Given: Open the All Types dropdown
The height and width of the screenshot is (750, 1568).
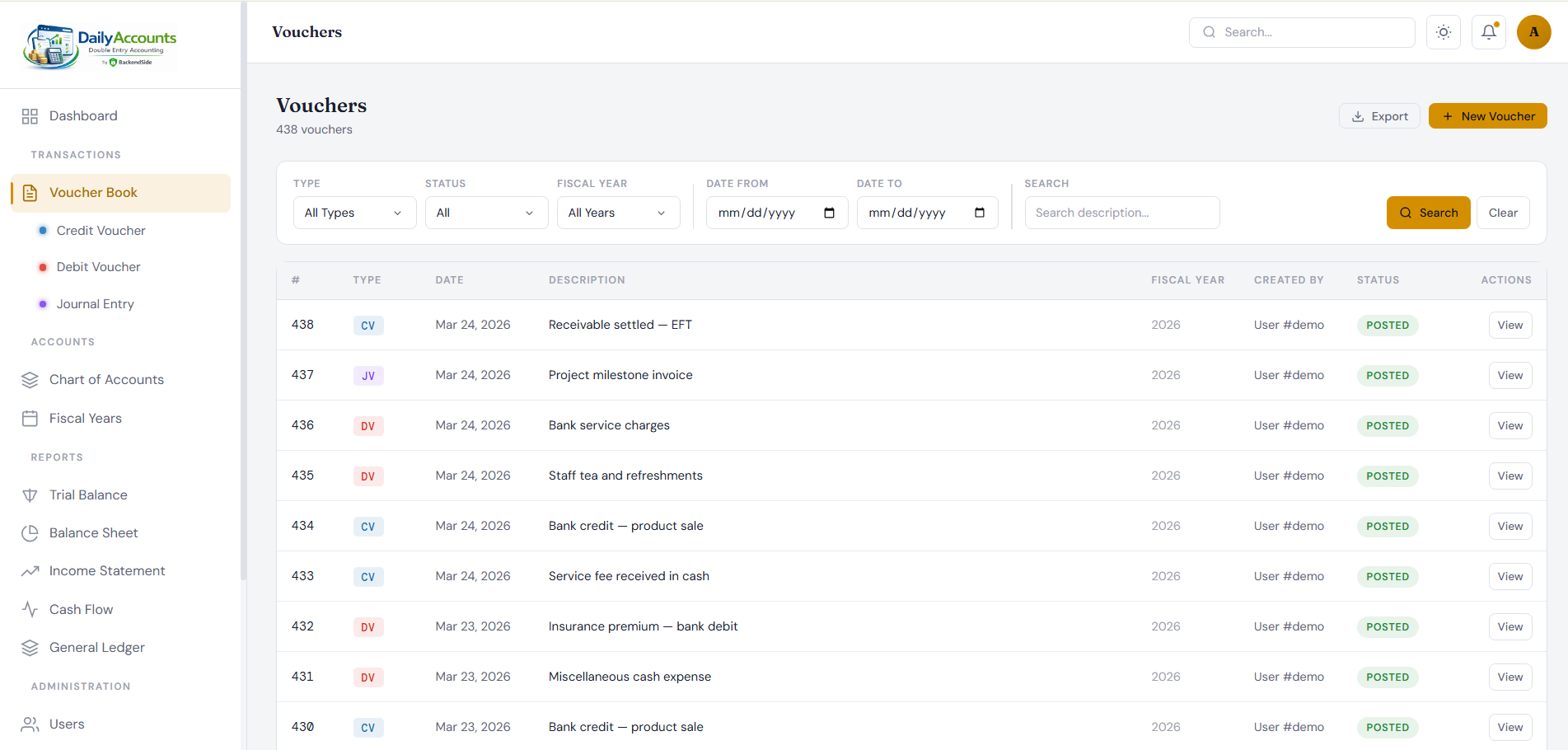Looking at the screenshot, I should (x=354, y=212).
